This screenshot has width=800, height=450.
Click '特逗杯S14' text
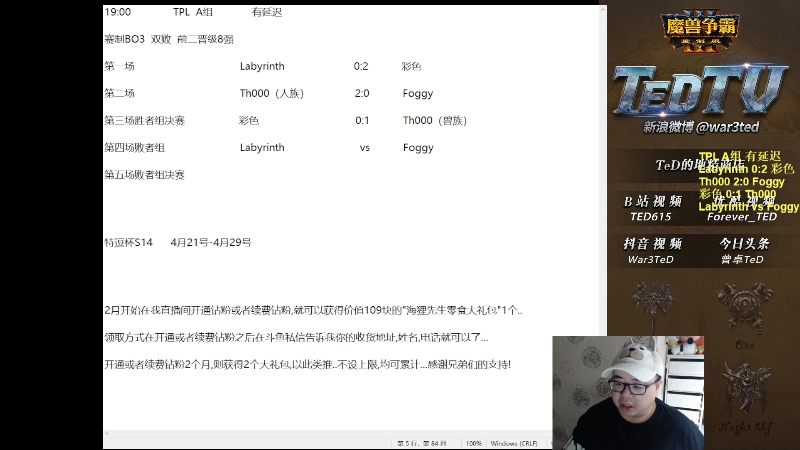128,242
